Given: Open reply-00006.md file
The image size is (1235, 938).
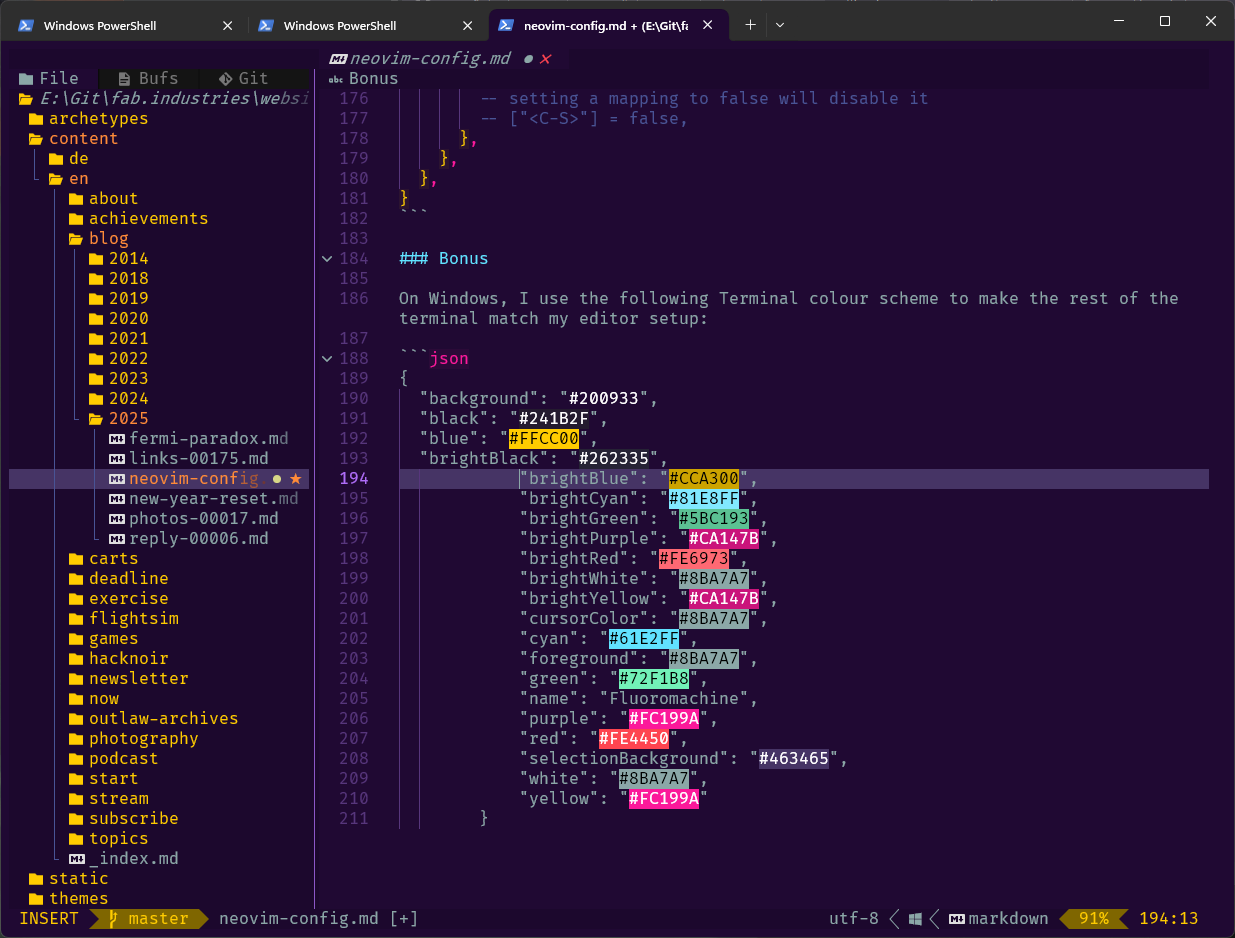Looking at the screenshot, I should (x=188, y=538).
